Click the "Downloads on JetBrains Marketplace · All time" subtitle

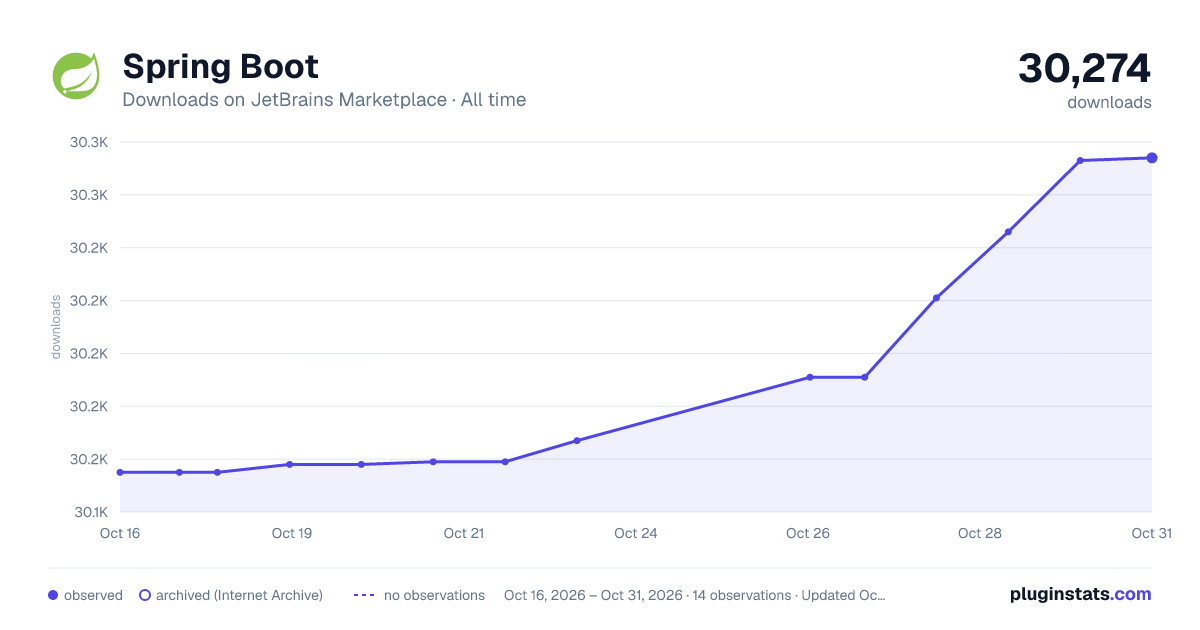[x=324, y=100]
